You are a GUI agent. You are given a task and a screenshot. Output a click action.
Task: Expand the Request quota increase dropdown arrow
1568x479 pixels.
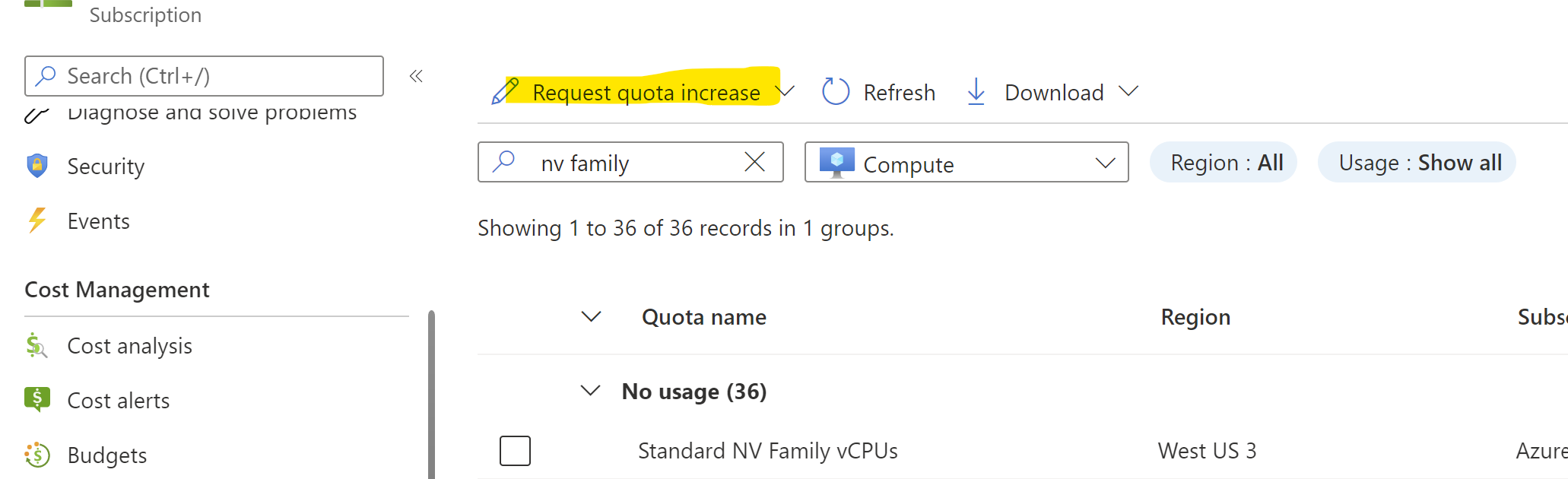point(785,91)
